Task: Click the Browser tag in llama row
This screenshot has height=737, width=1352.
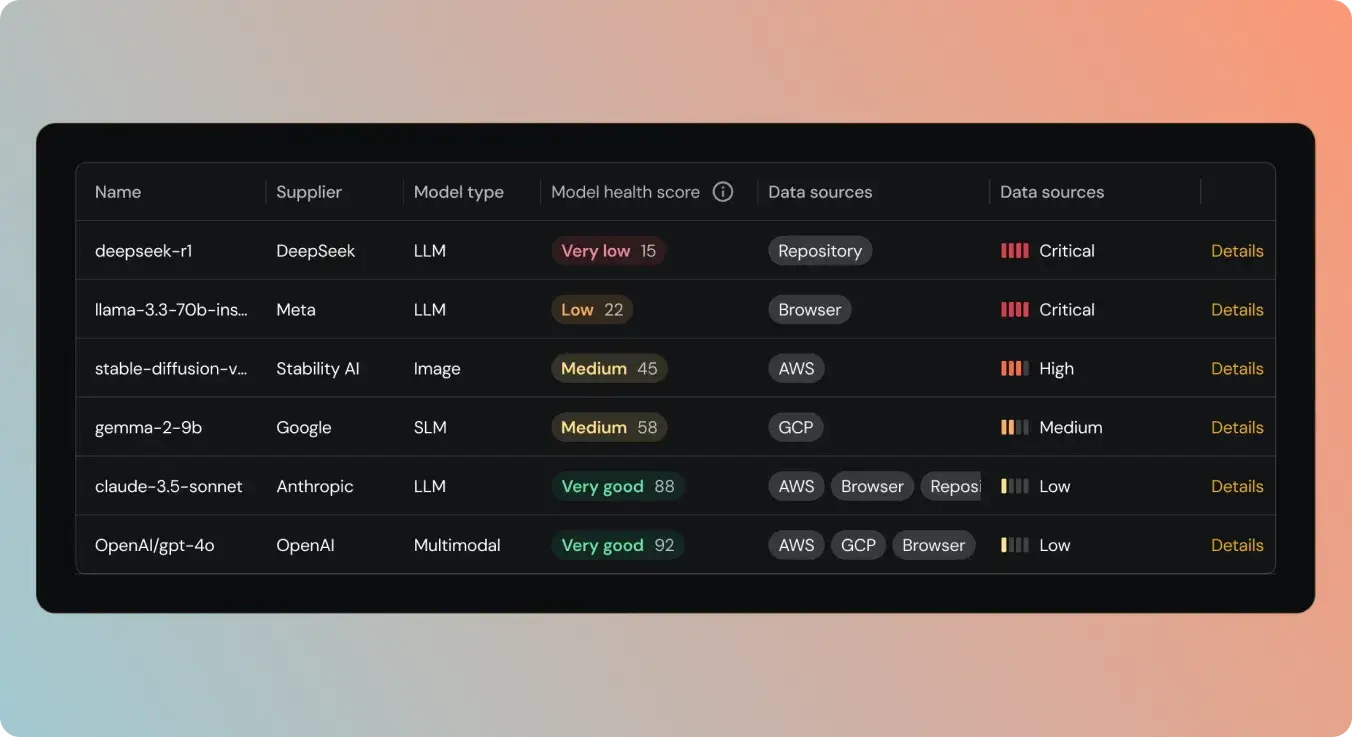Action: coord(809,310)
